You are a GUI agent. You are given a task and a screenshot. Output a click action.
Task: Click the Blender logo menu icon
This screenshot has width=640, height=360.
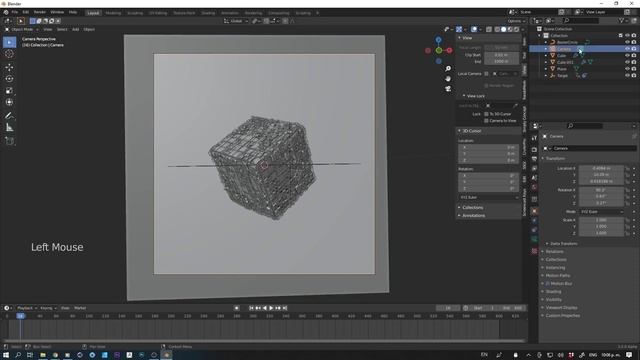[x=6, y=13]
